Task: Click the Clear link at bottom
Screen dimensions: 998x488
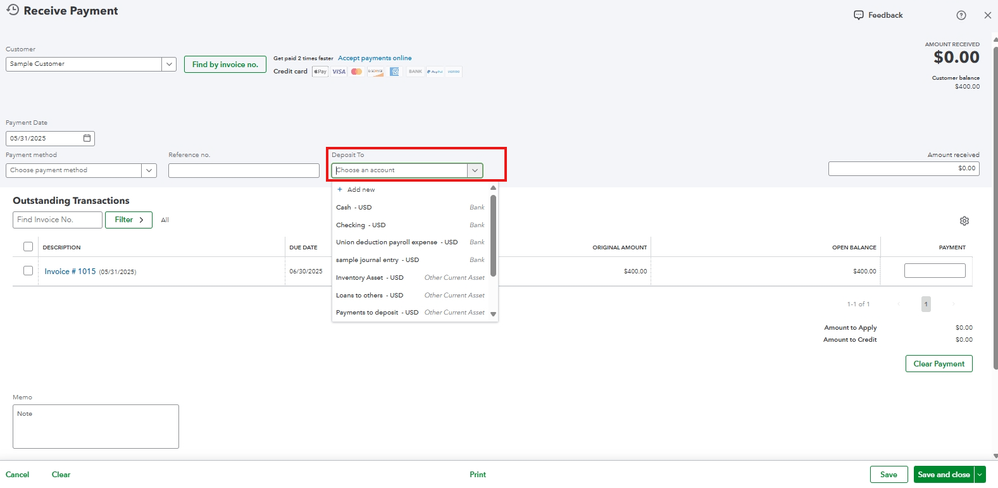Action: point(61,475)
